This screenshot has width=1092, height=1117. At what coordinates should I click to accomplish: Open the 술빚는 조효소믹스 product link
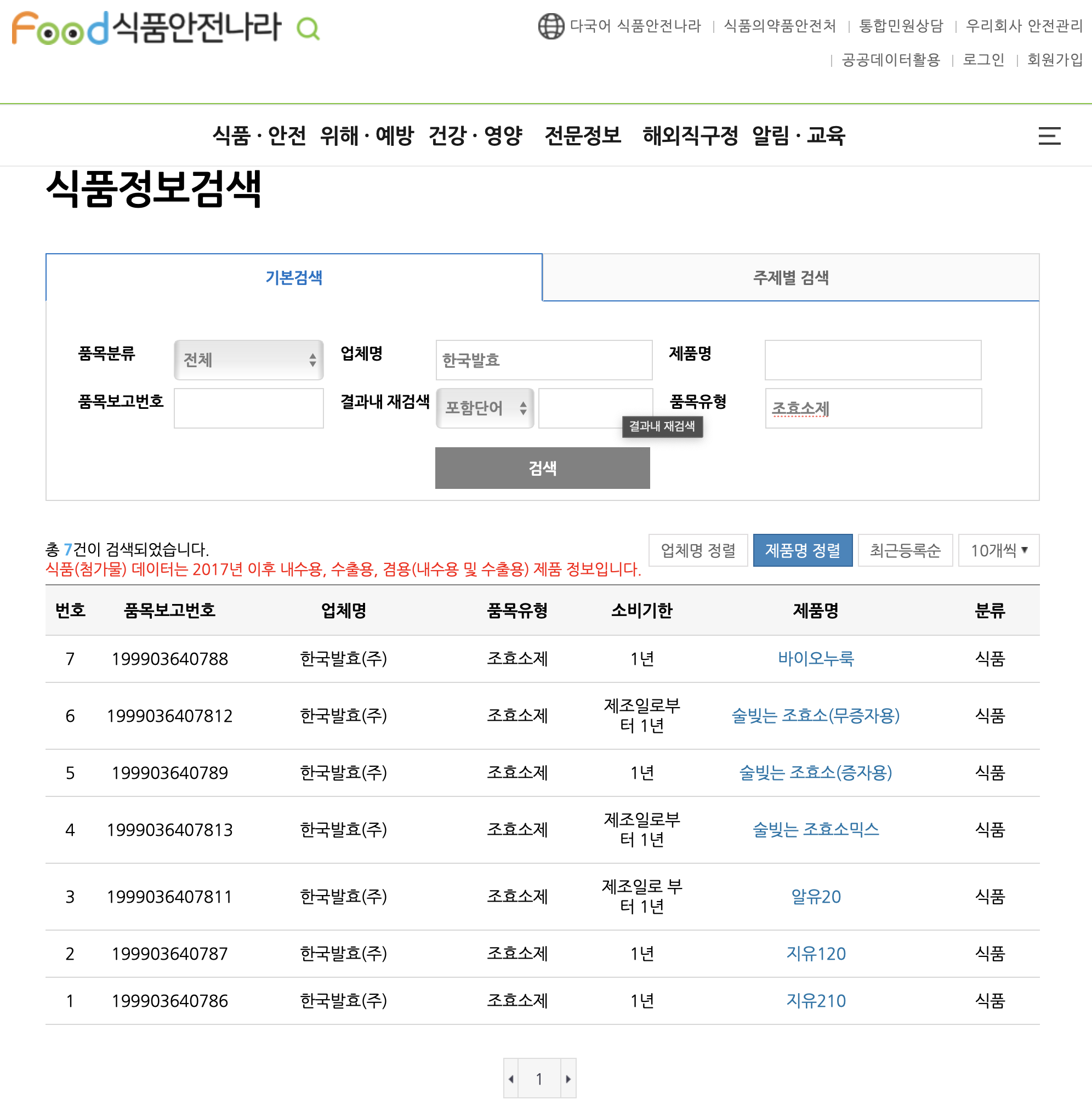815,829
